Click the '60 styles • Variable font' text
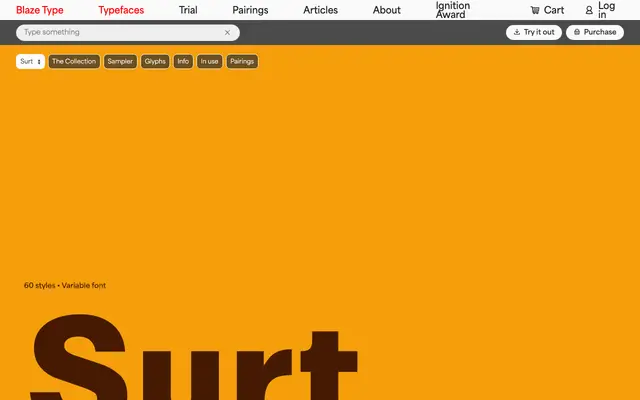Image resolution: width=640 pixels, height=400 pixels. (65, 285)
